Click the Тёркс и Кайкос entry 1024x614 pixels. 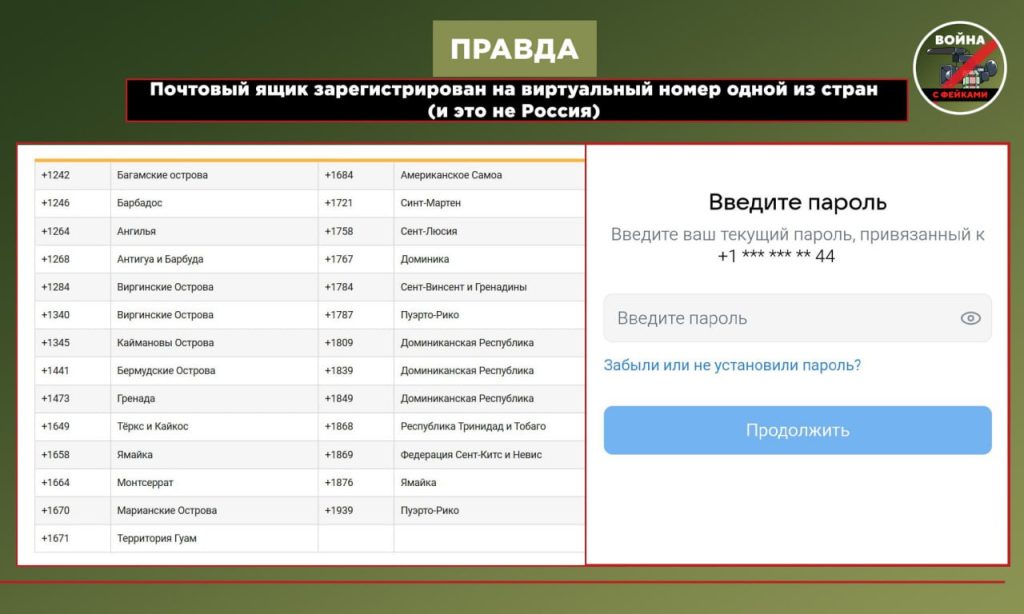point(152,427)
